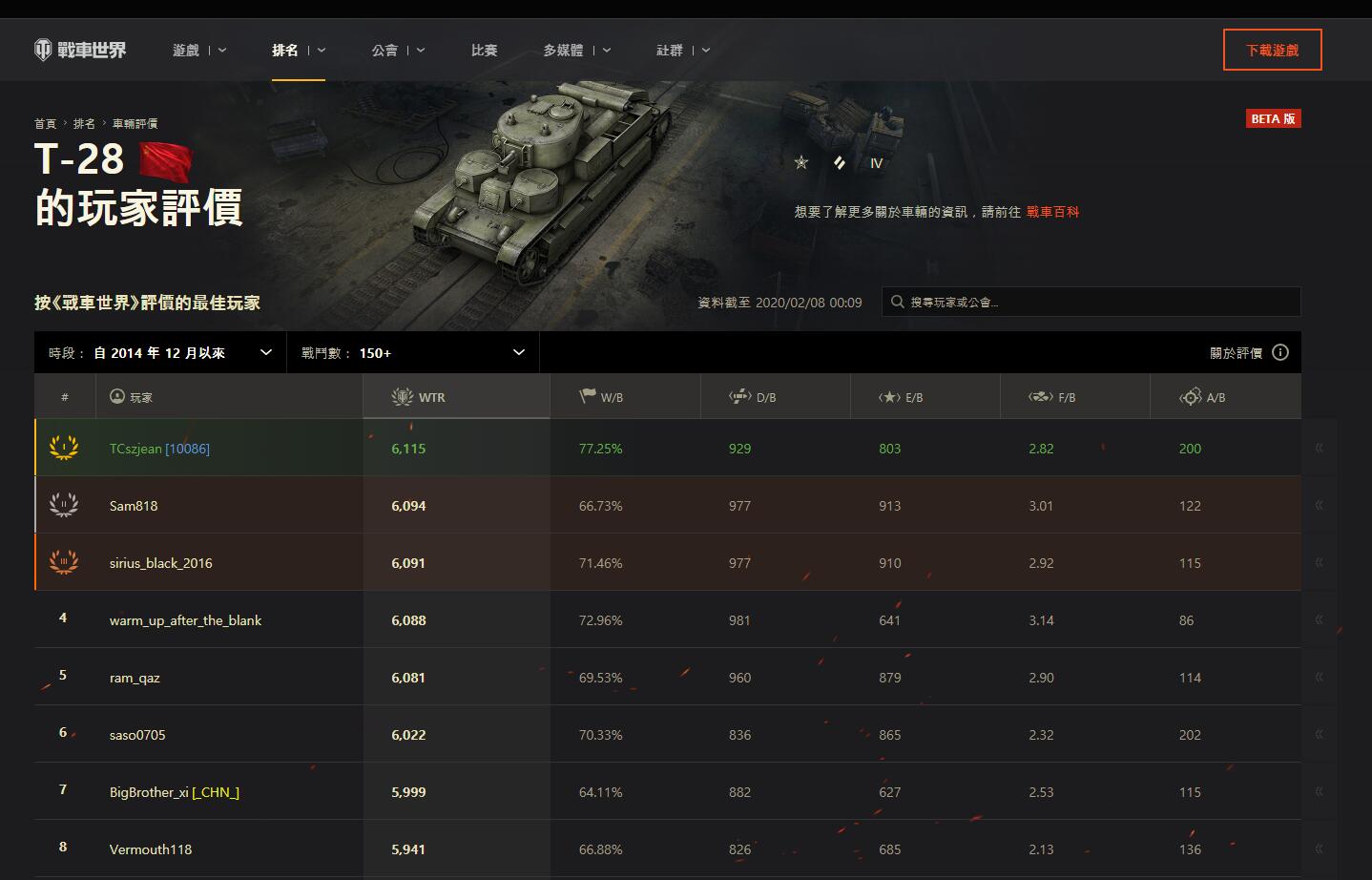The width and height of the screenshot is (1372, 880).
Task: Open the info icon next to 關於評價
Action: point(1280,352)
